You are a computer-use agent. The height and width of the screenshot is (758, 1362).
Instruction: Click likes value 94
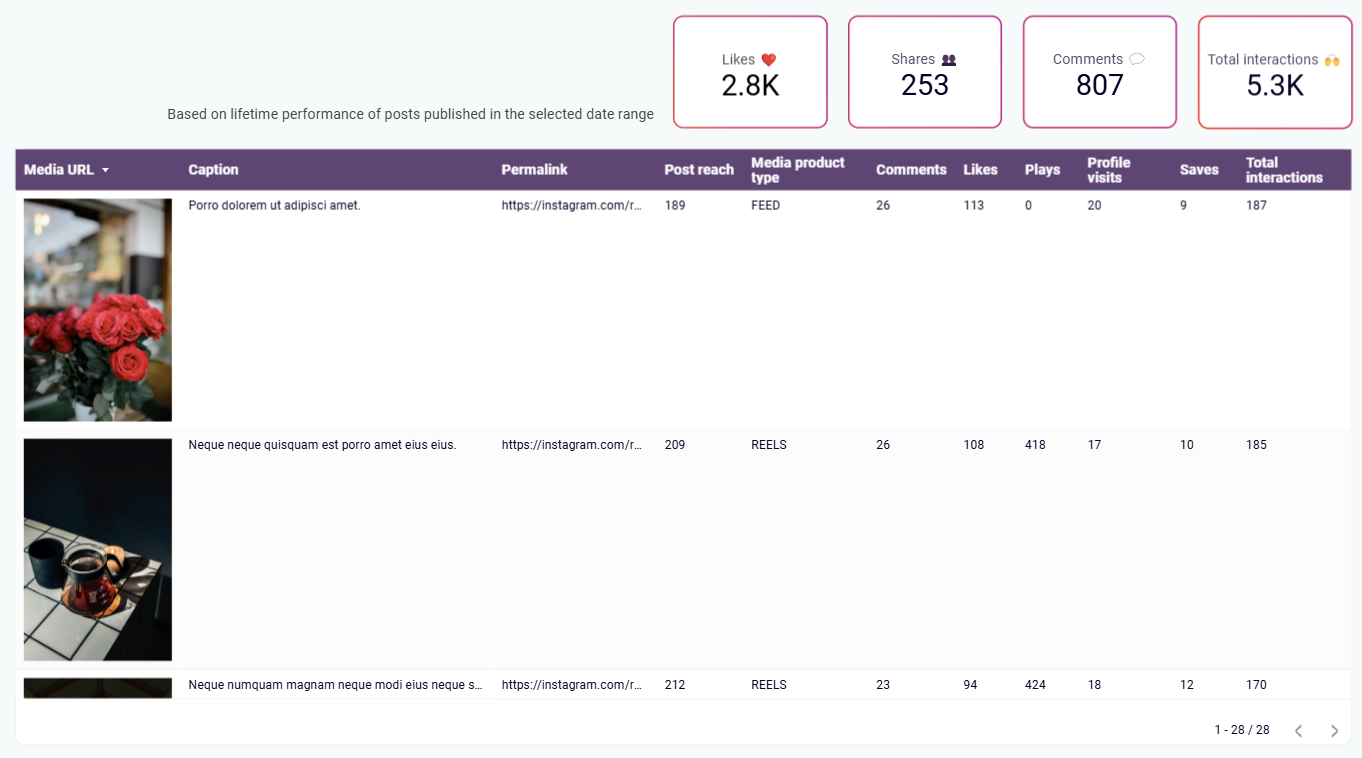(971, 685)
